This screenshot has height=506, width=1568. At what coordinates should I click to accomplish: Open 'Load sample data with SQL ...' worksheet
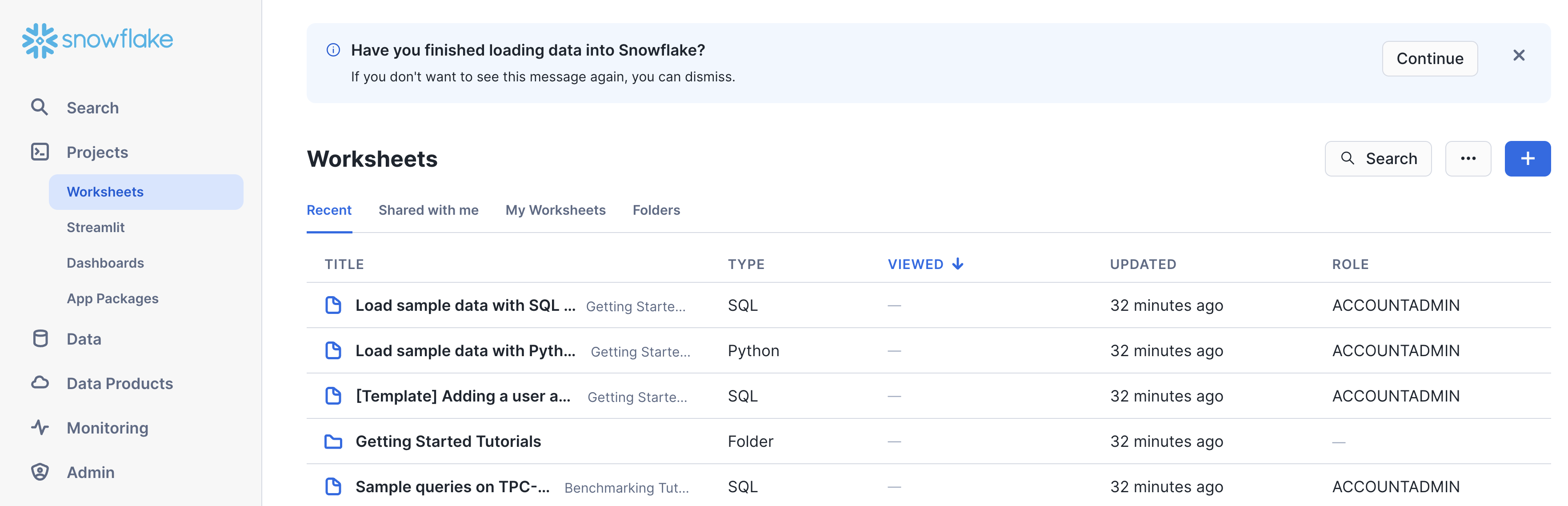coord(466,305)
